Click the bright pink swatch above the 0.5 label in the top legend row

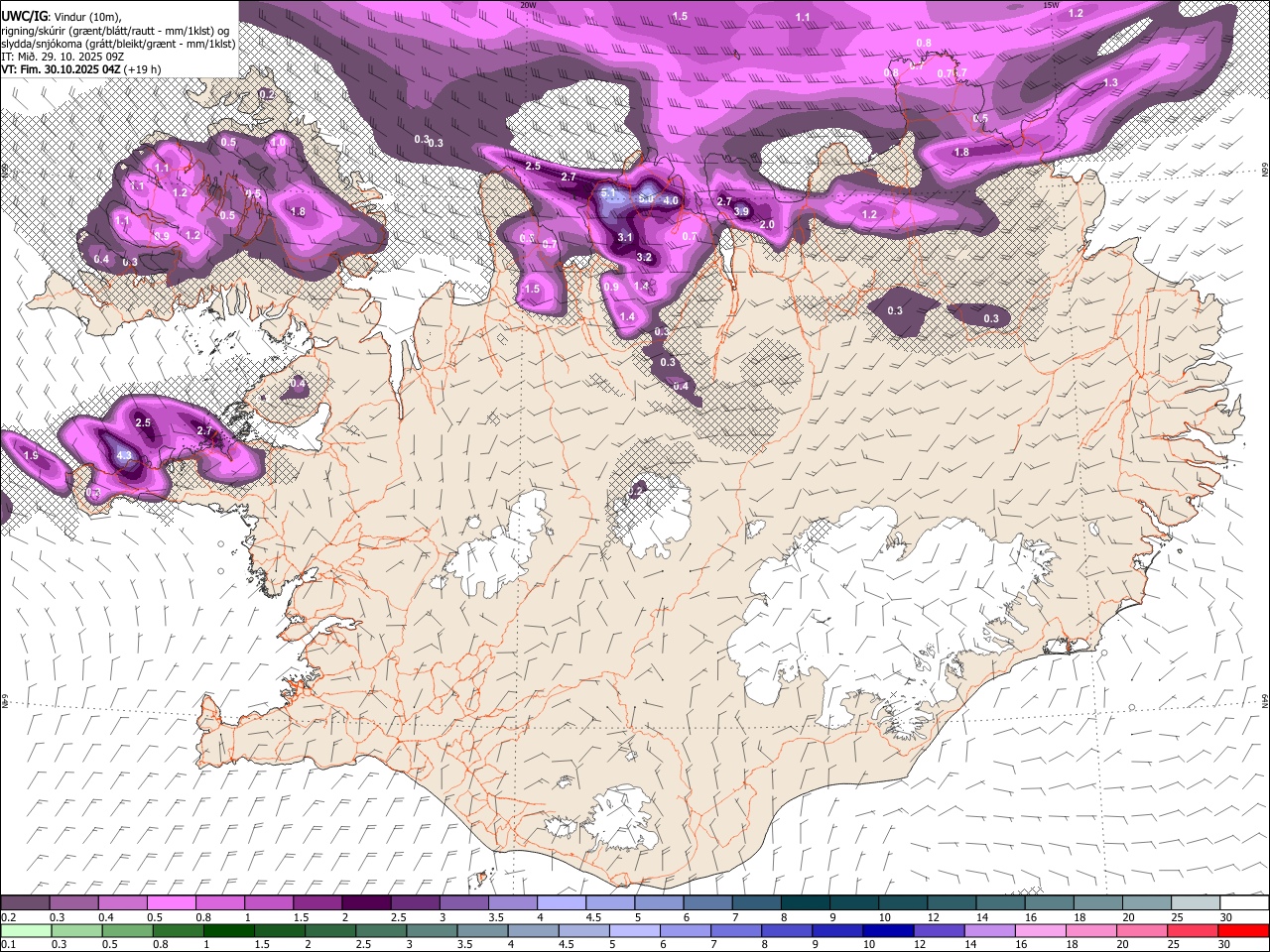coord(171,902)
